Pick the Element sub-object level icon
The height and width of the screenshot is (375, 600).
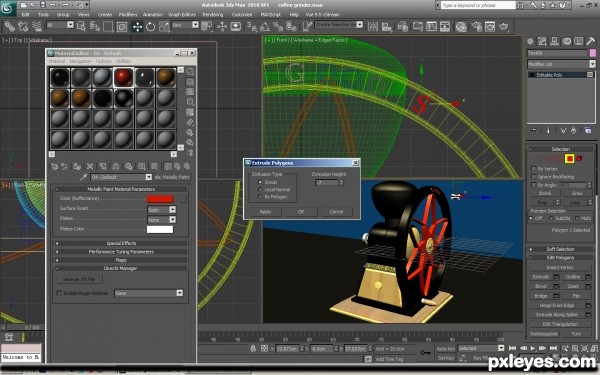[579, 158]
